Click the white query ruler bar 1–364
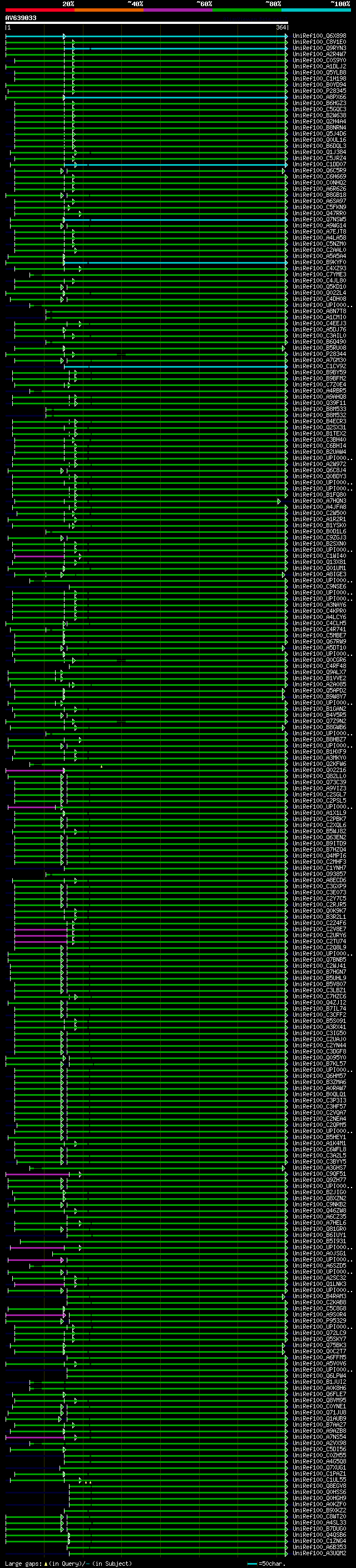 (x=147, y=23)
